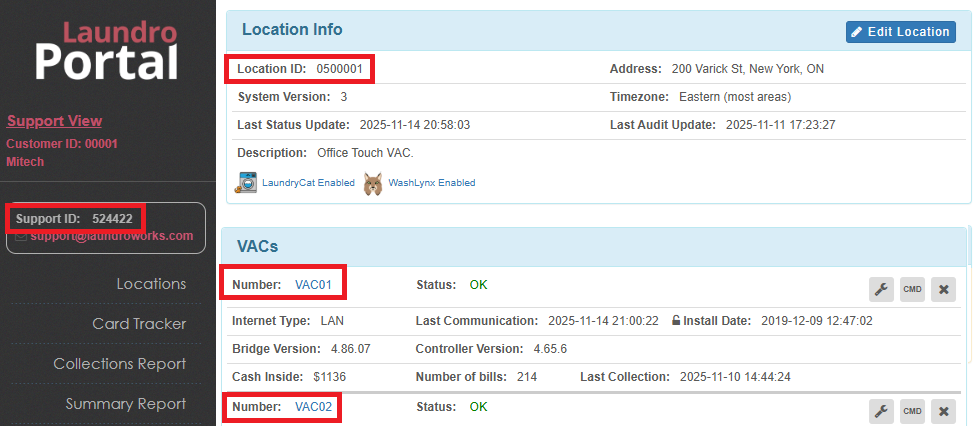The height and width of the screenshot is (426, 976).
Task: Go to Card Tracker in sidebar
Action: [139, 324]
